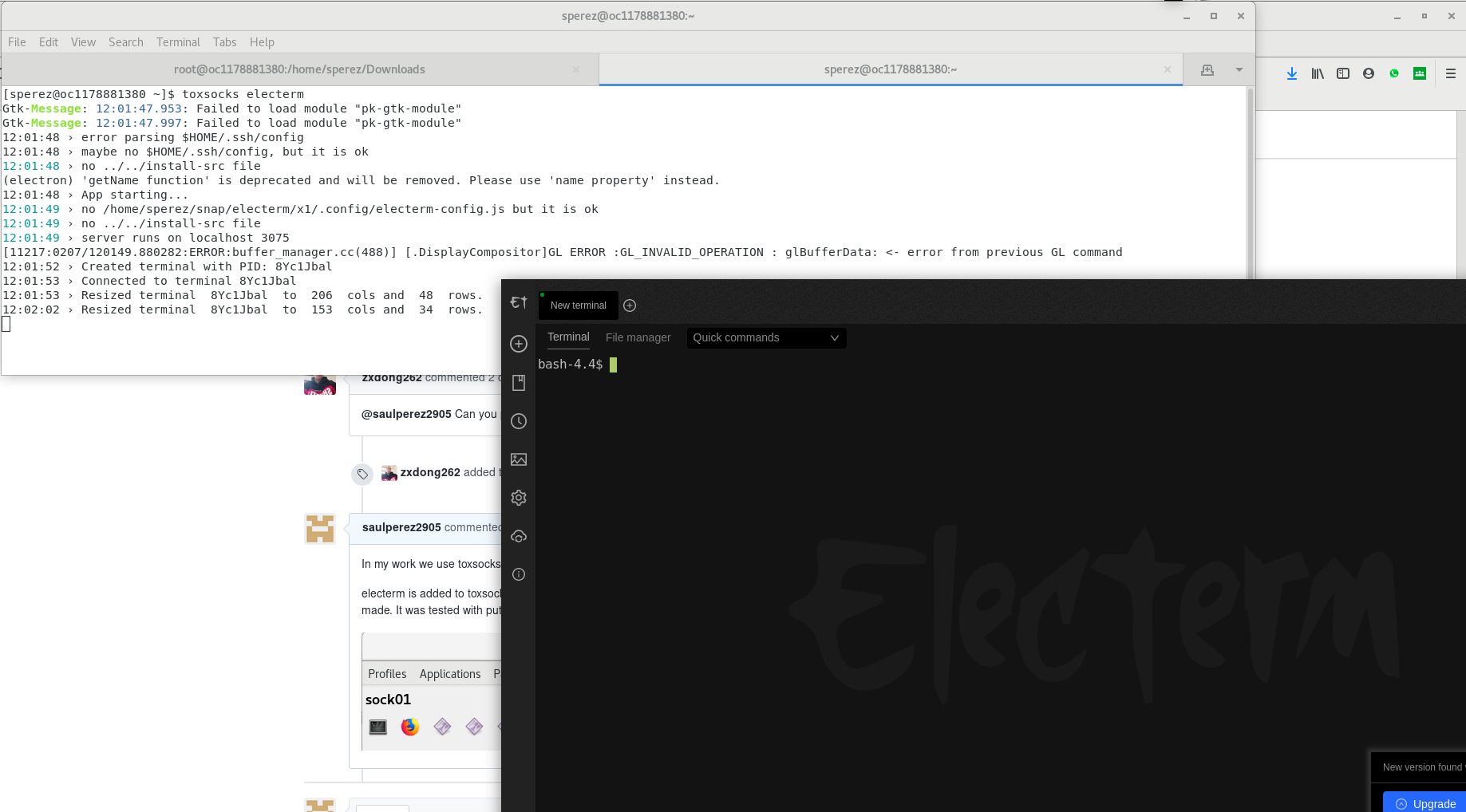Viewport: 1466px width, 812px height.
Task: Select the New terminal tab in electerm
Action: click(578, 305)
